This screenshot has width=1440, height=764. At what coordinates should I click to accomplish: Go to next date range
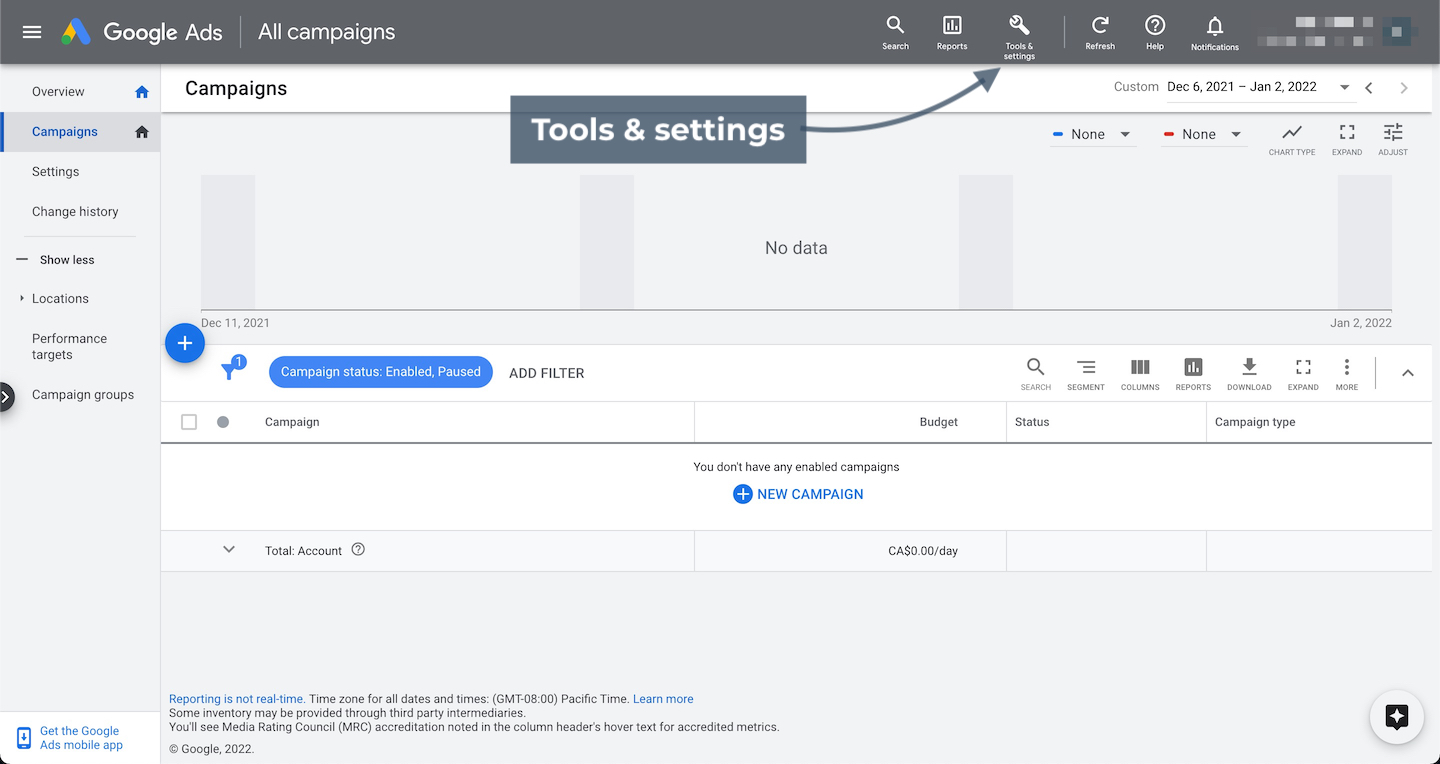[1404, 88]
